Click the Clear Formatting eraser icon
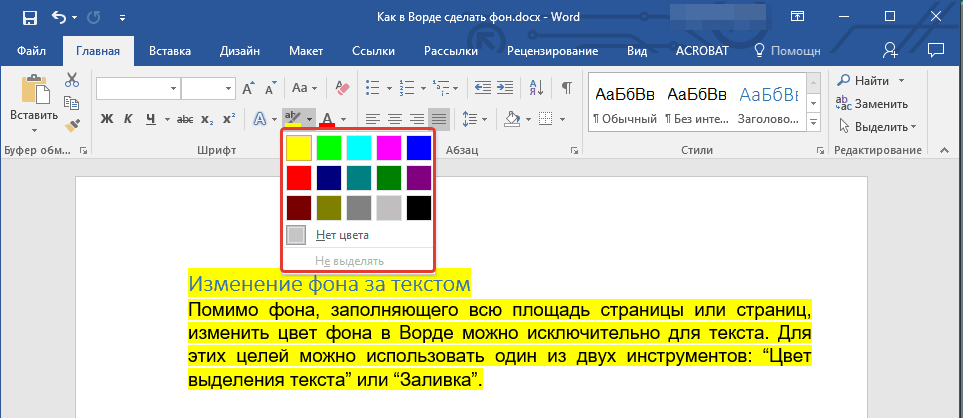The height and width of the screenshot is (418, 963). (342, 88)
